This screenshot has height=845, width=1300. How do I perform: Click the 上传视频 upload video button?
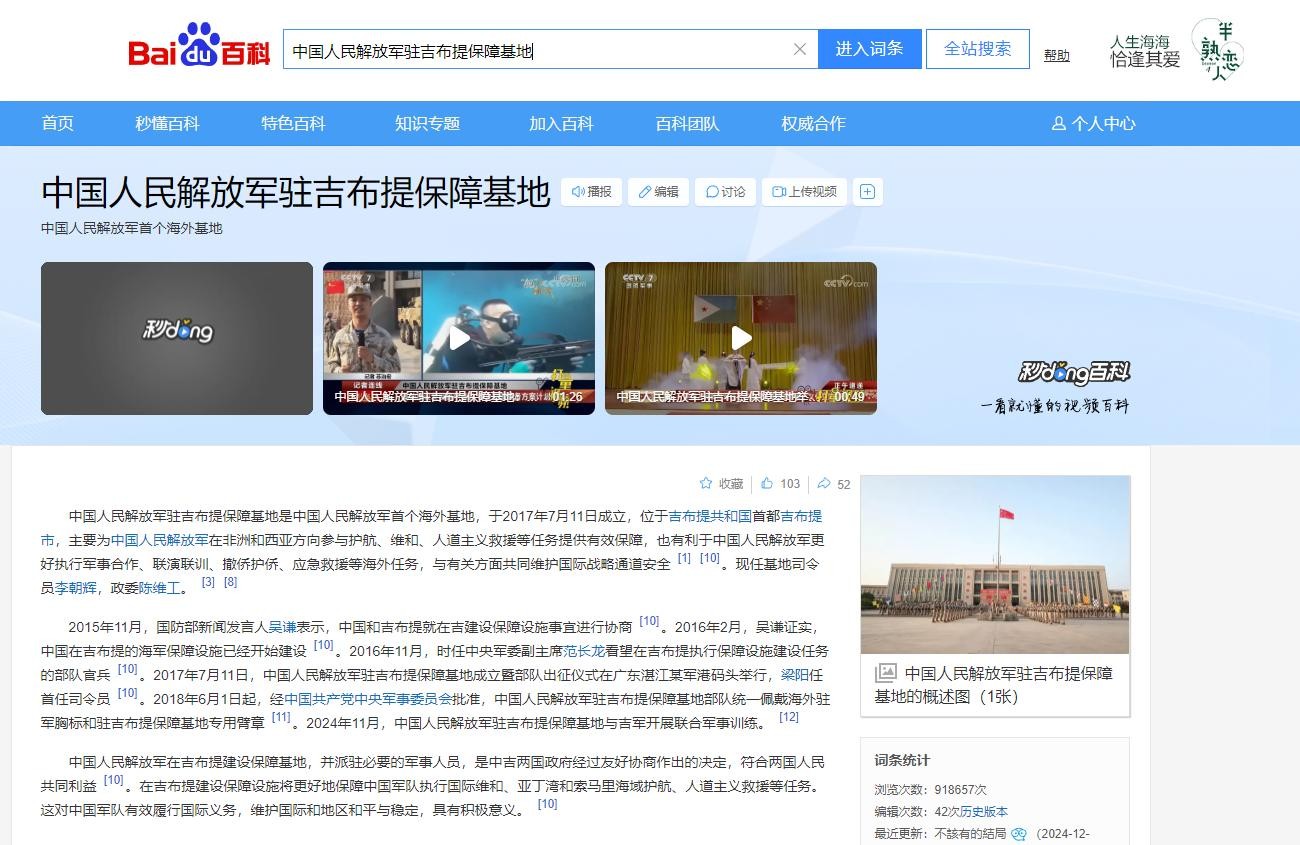point(804,192)
